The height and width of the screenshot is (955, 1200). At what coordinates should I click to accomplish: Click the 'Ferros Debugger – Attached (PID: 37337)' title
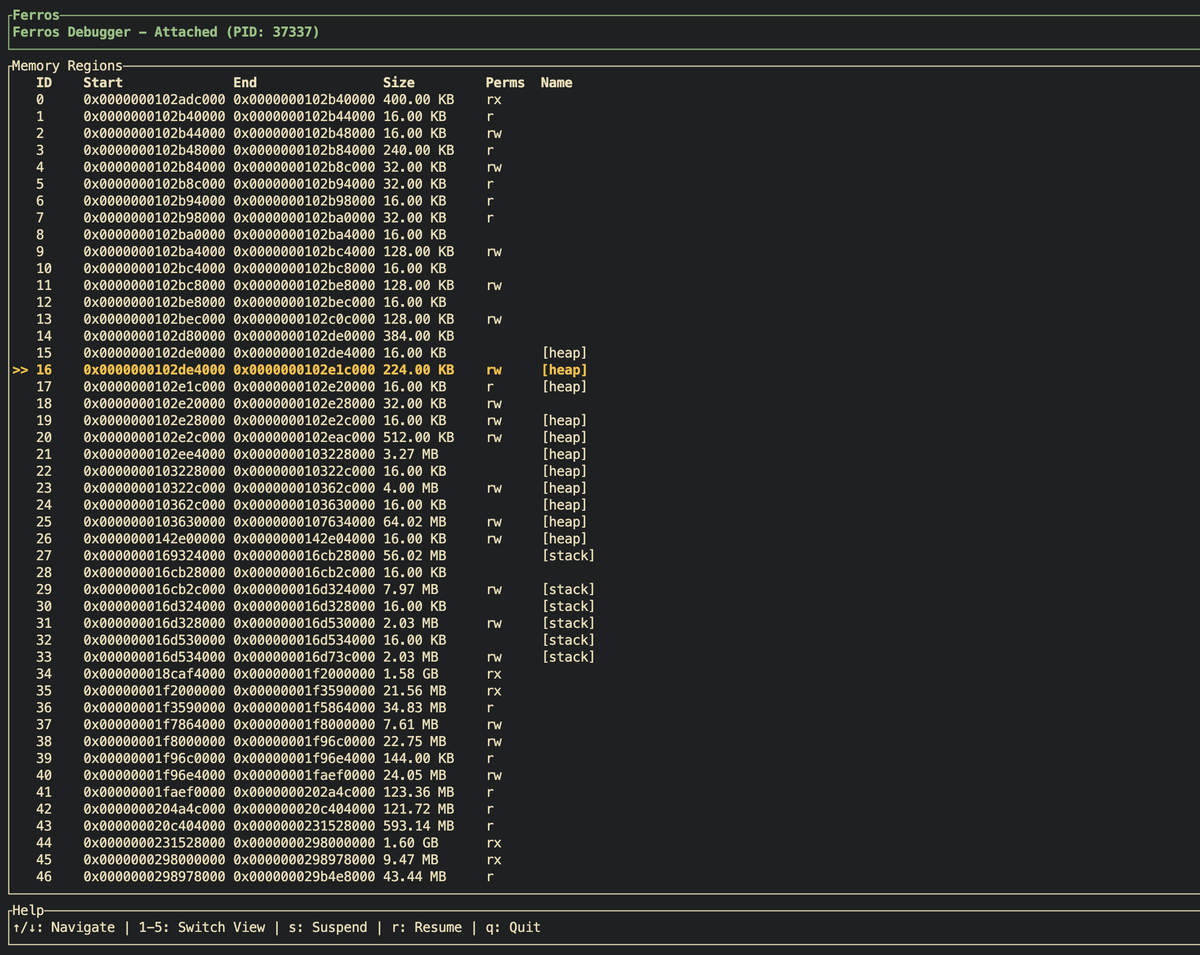(166, 32)
